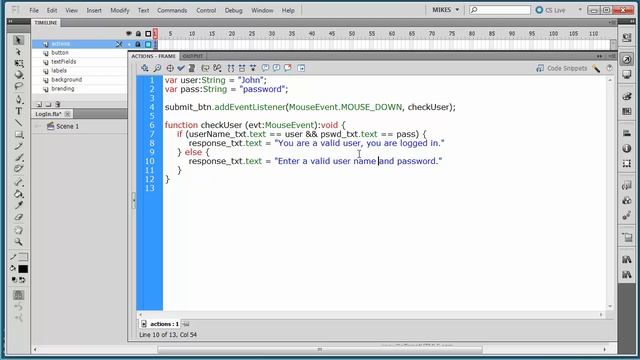
Task: Select the Pencil tool
Action: (18, 146)
